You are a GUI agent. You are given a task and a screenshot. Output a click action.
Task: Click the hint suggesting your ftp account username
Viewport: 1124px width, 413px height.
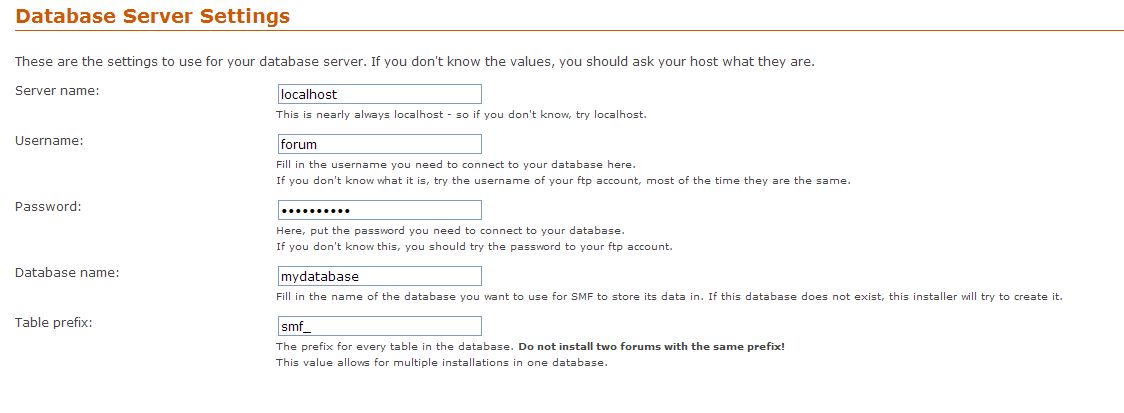[x=563, y=181]
